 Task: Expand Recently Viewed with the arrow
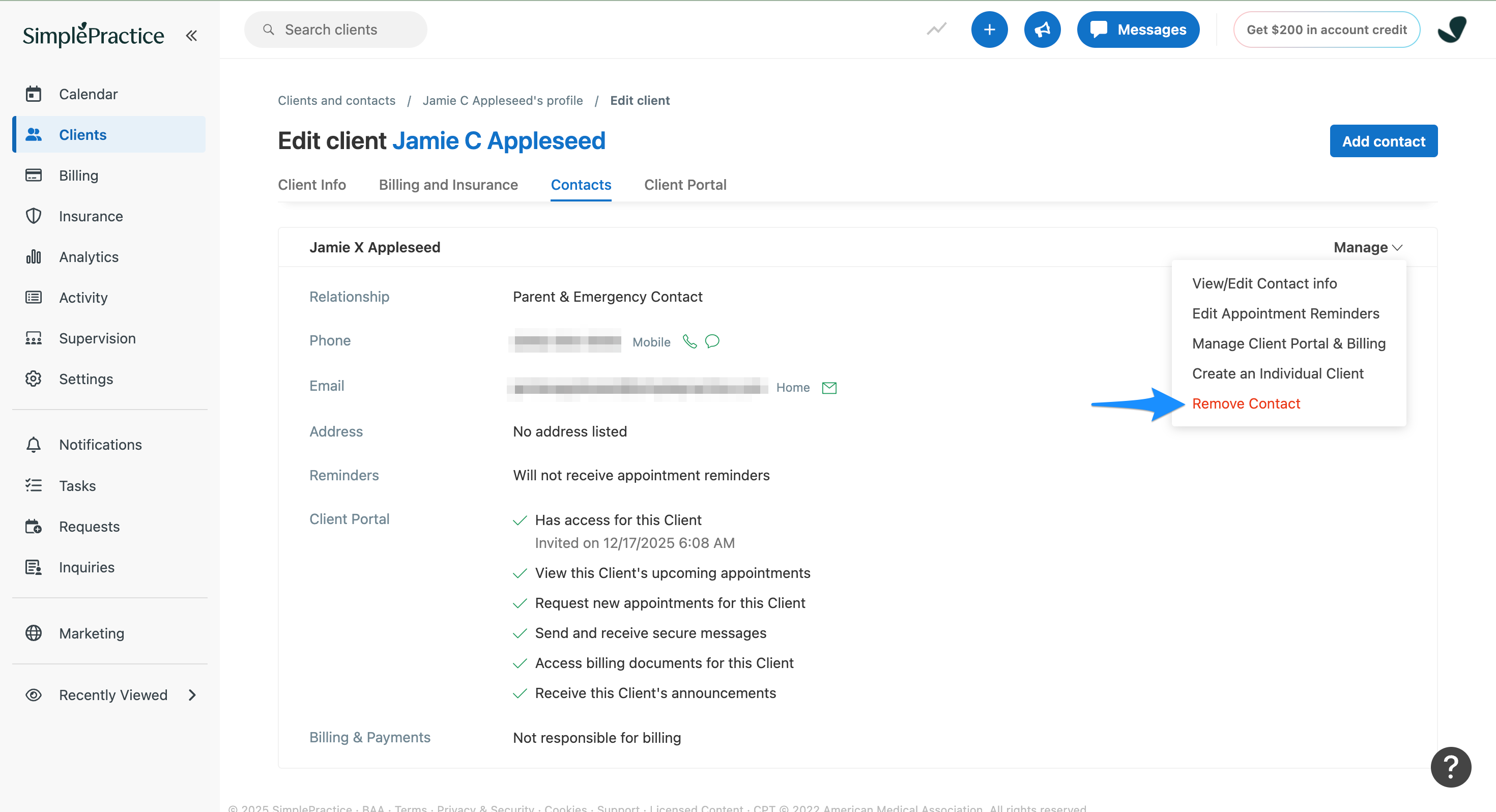192,694
